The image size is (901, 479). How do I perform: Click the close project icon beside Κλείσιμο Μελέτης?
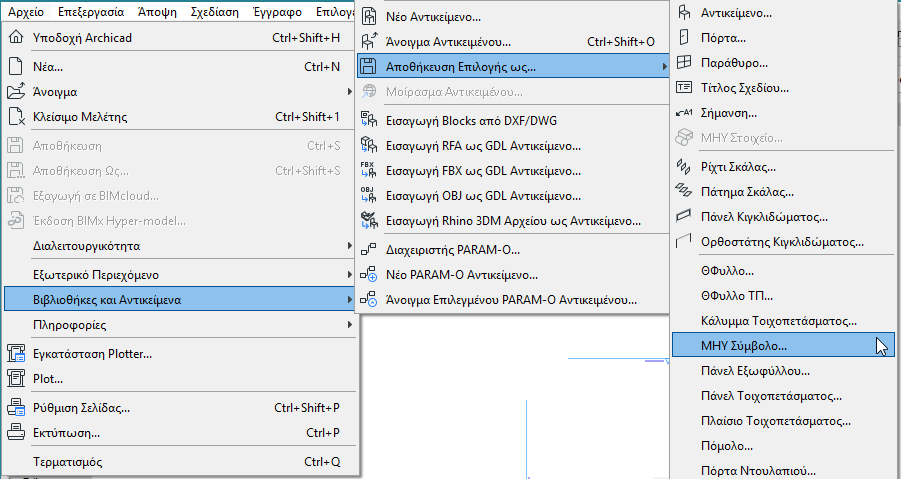point(16,117)
